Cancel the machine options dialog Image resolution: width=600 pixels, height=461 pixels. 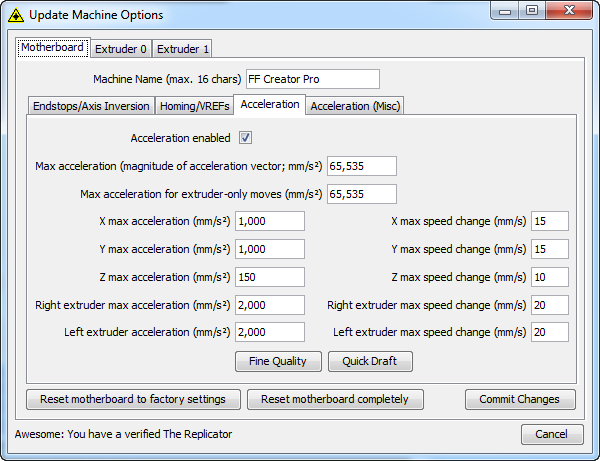[551, 434]
